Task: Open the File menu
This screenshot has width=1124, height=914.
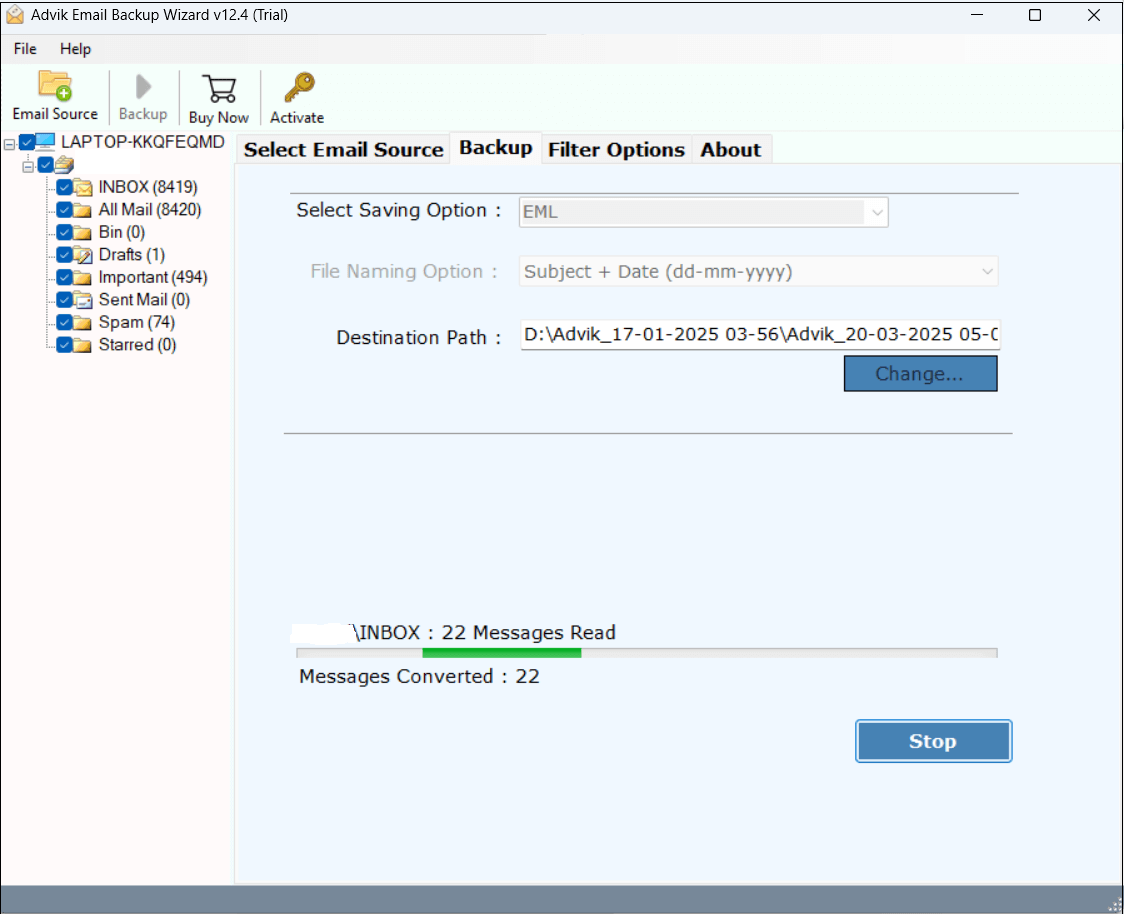Action: (25, 49)
